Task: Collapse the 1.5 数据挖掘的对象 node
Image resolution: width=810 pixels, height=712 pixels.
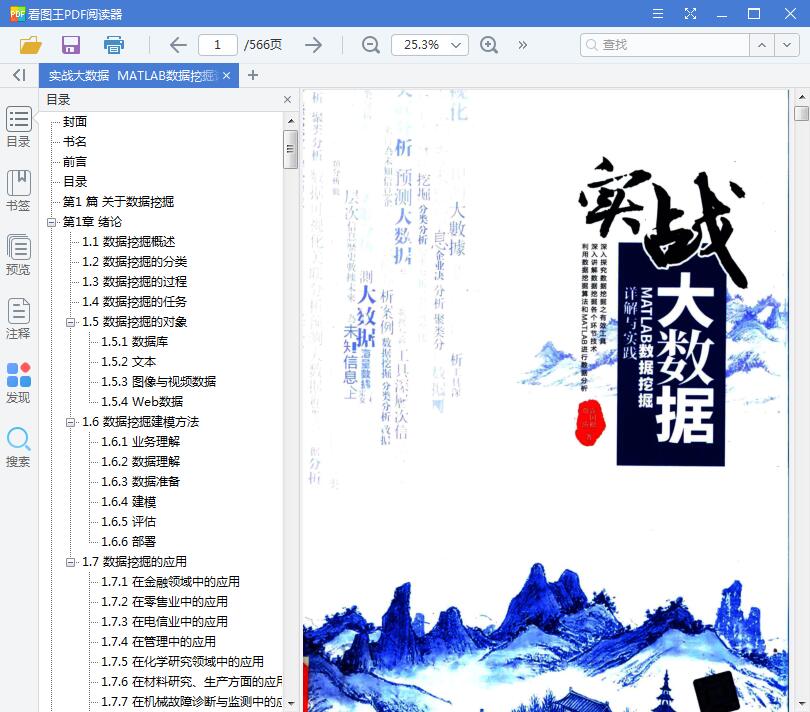Action: pos(70,322)
